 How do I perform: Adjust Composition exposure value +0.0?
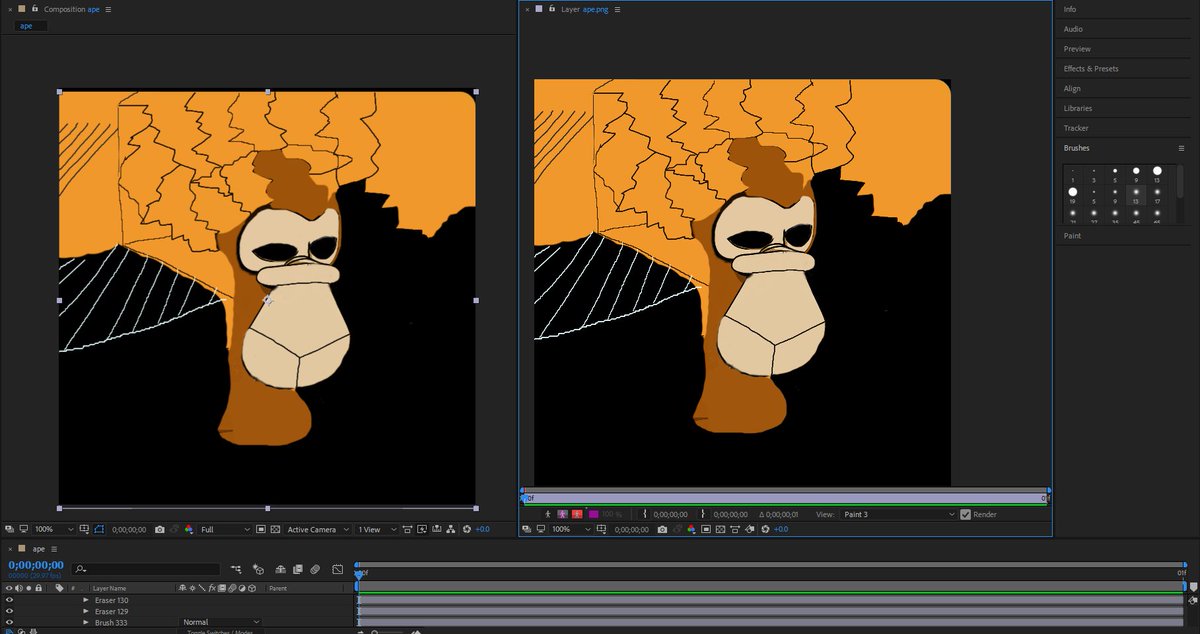click(x=482, y=529)
